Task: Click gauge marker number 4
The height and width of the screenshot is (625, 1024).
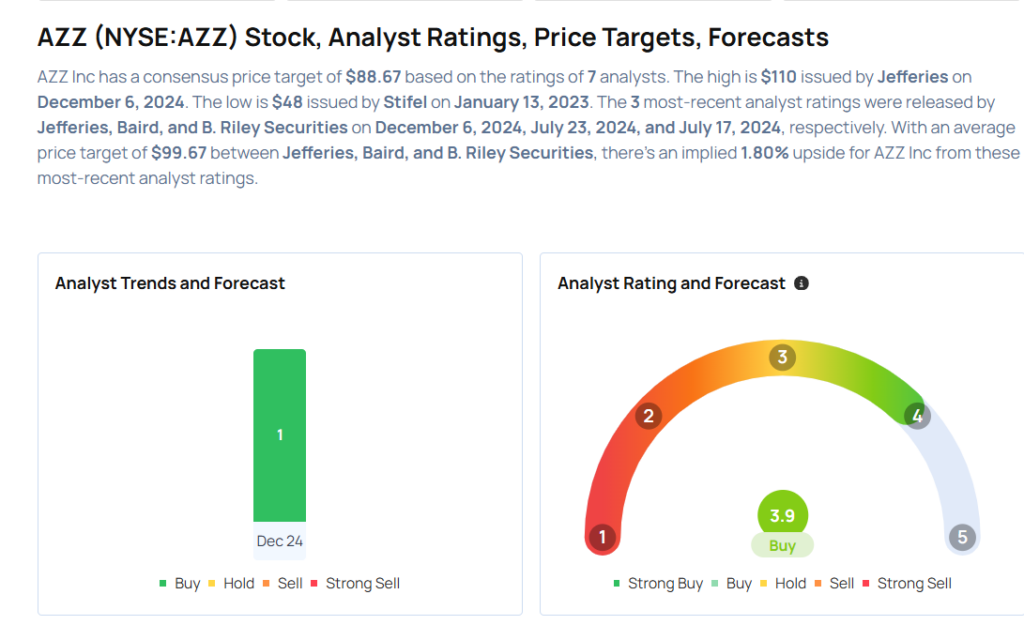Action: (x=916, y=416)
